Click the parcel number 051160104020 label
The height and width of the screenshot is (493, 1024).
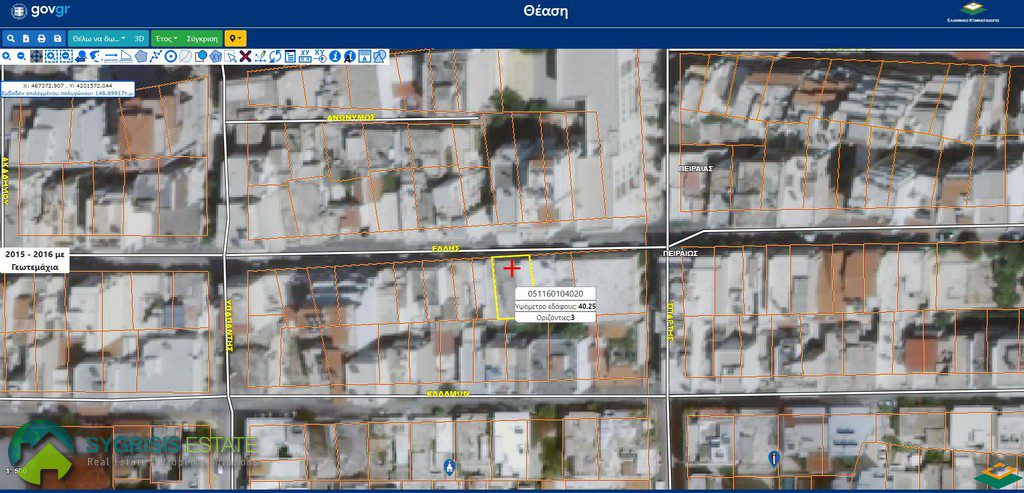tap(555, 294)
